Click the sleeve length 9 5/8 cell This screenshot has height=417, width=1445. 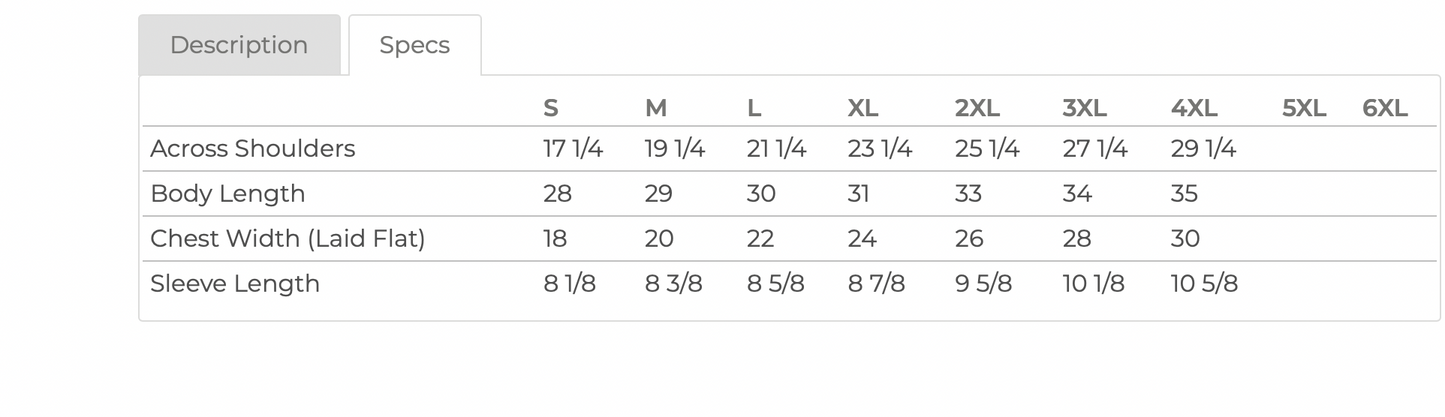point(983,284)
